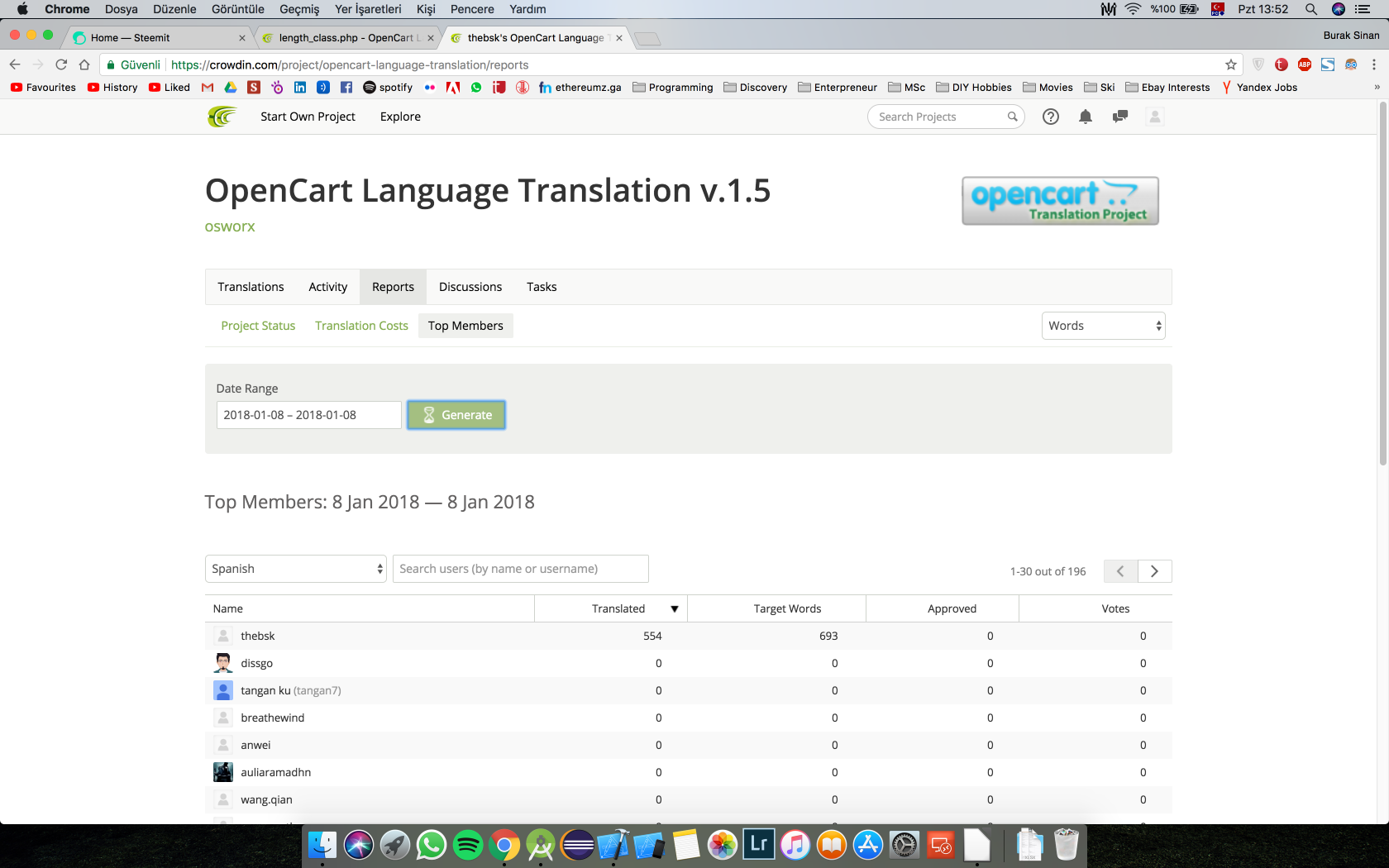Open App Store from the dock
Image resolution: width=1389 pixels, height=868 pixels.
tap(868, 845)
